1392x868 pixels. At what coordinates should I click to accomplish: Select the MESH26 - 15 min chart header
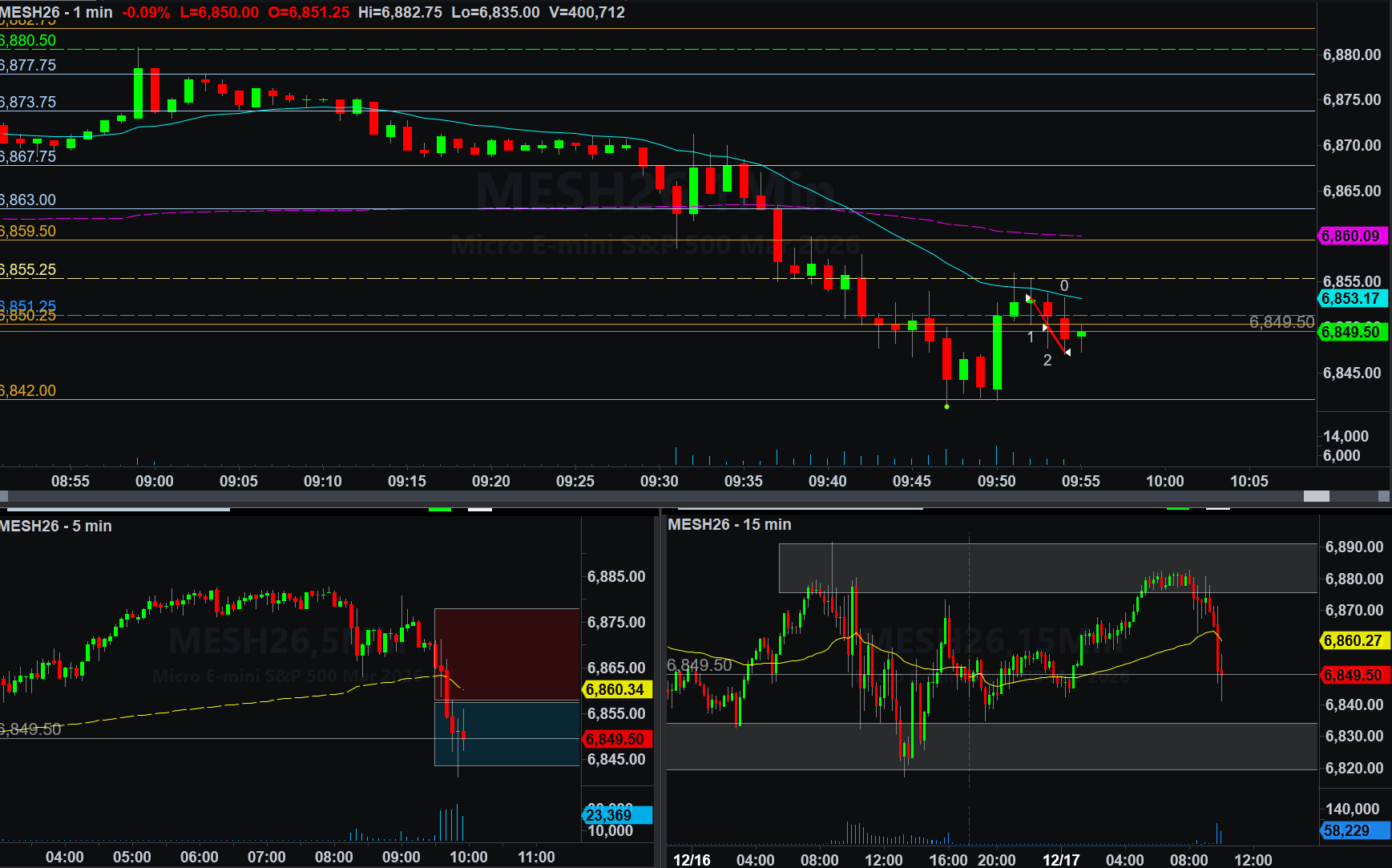(x=729, y=525)
